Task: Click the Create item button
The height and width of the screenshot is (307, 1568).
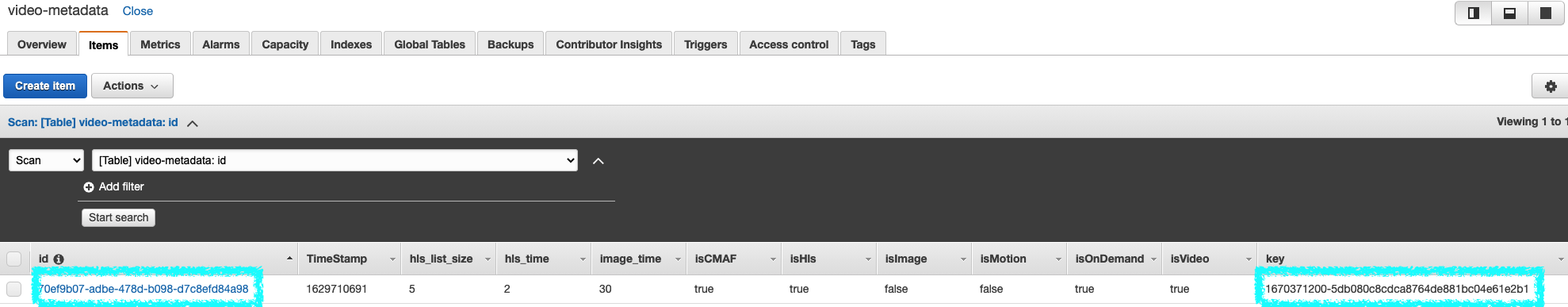Action: click(x=45, y=86)
